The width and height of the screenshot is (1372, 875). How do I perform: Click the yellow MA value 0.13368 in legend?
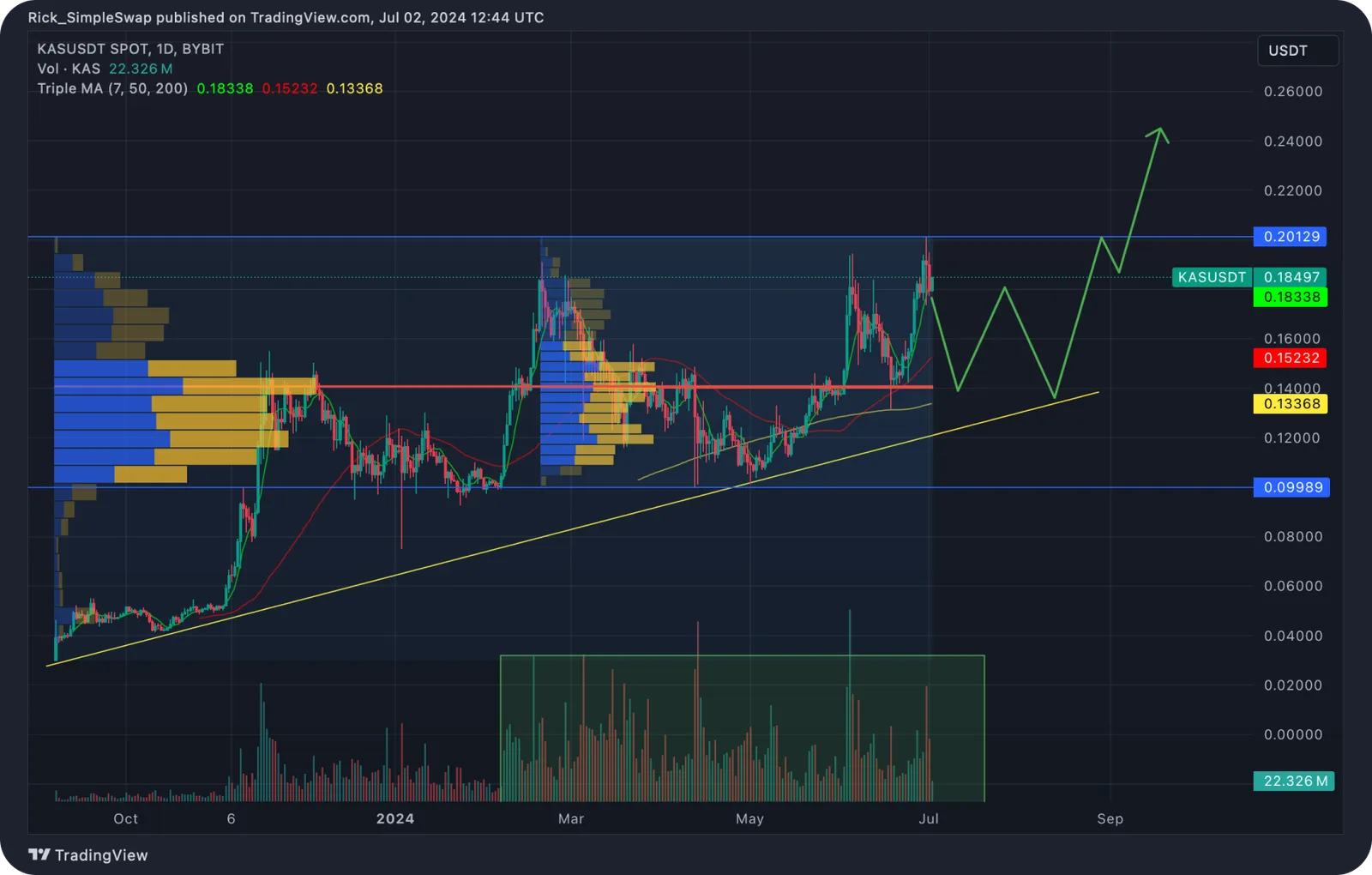pyautogui.click(x=354, y=88)
